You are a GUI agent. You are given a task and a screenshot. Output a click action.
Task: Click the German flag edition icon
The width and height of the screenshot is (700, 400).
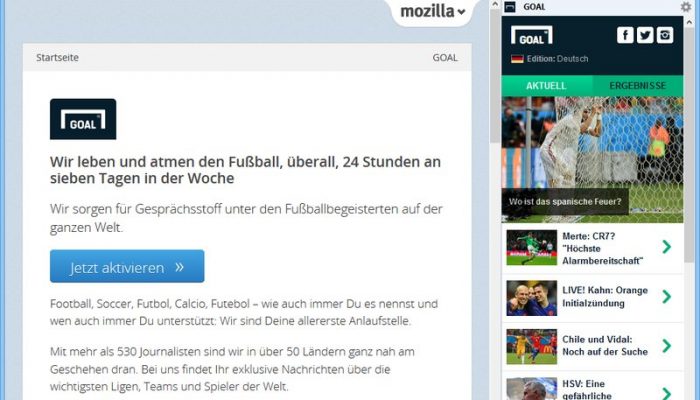point(517,59)
